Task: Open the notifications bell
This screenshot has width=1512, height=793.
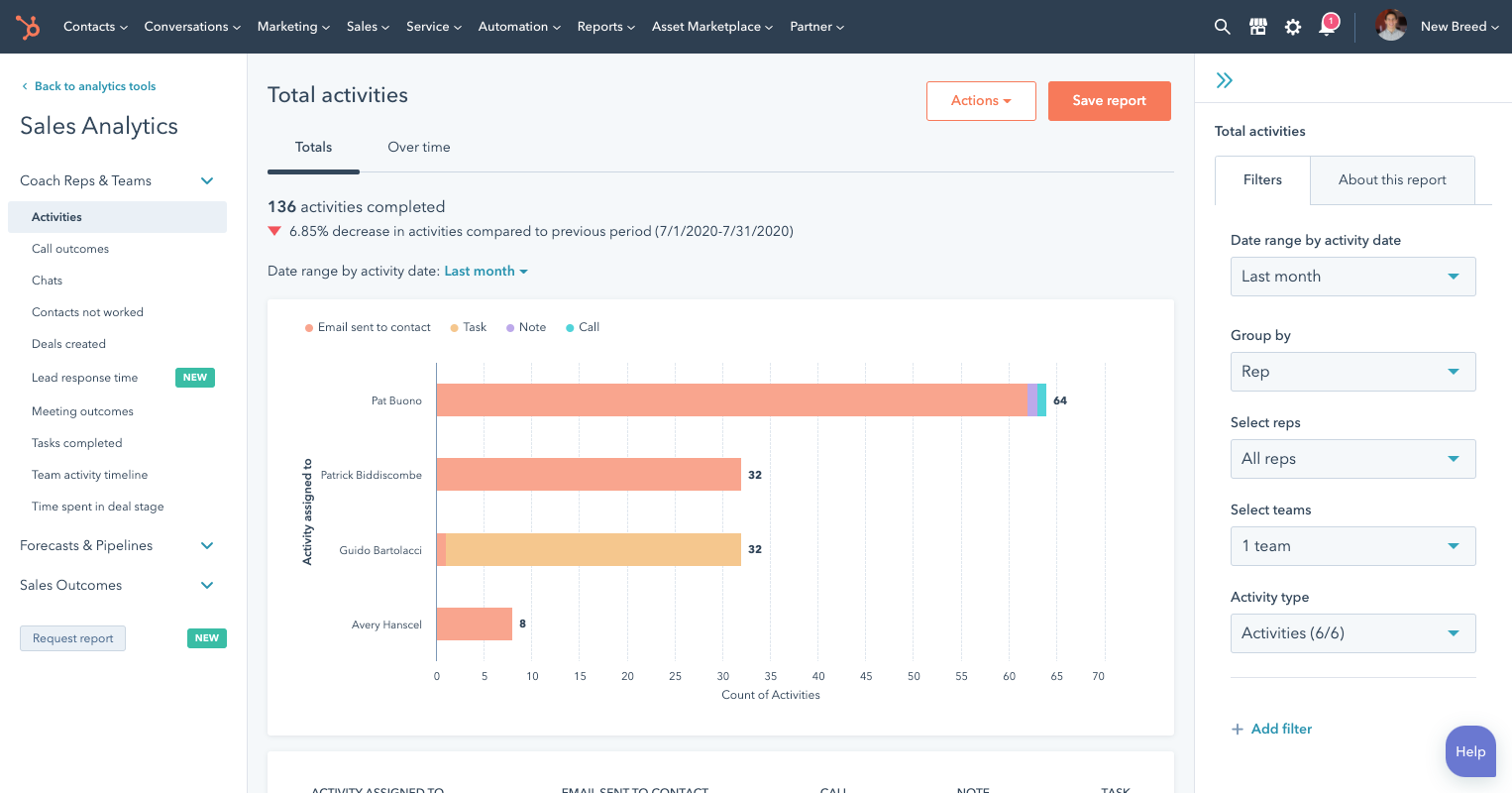Action: [1327, 27]
